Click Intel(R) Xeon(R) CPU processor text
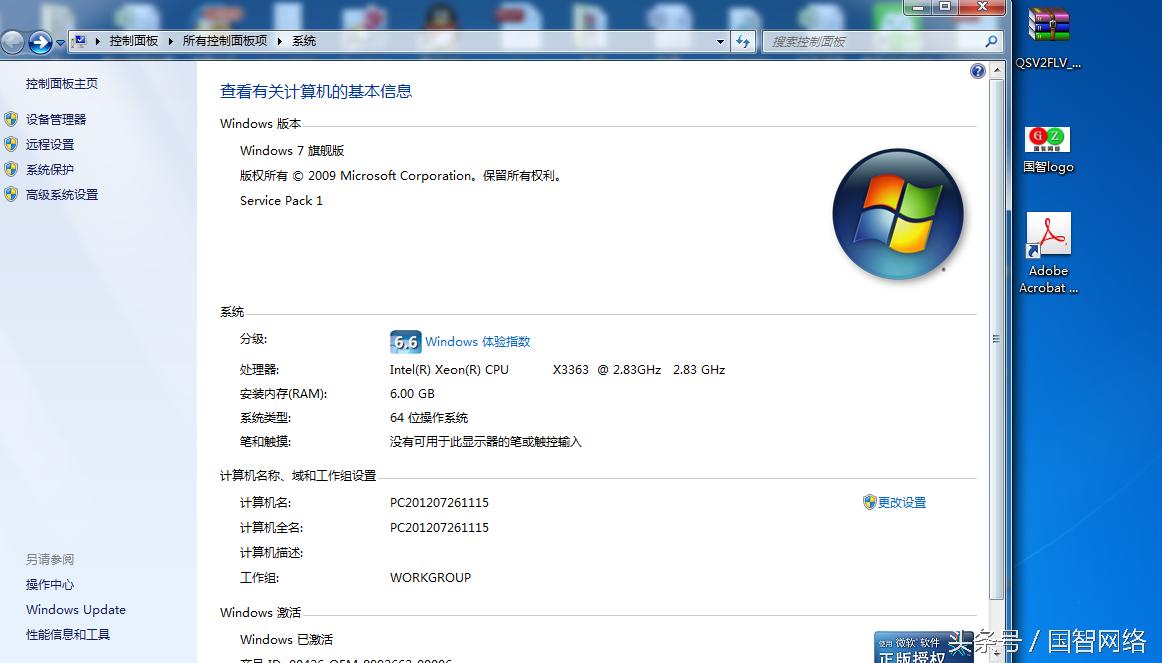Viewport: 1162px width, 663px height. coord(449,370)
